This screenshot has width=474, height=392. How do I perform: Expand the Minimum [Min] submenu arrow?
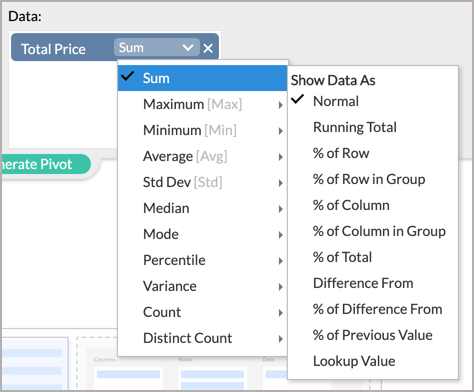click(x=281, y=131)
